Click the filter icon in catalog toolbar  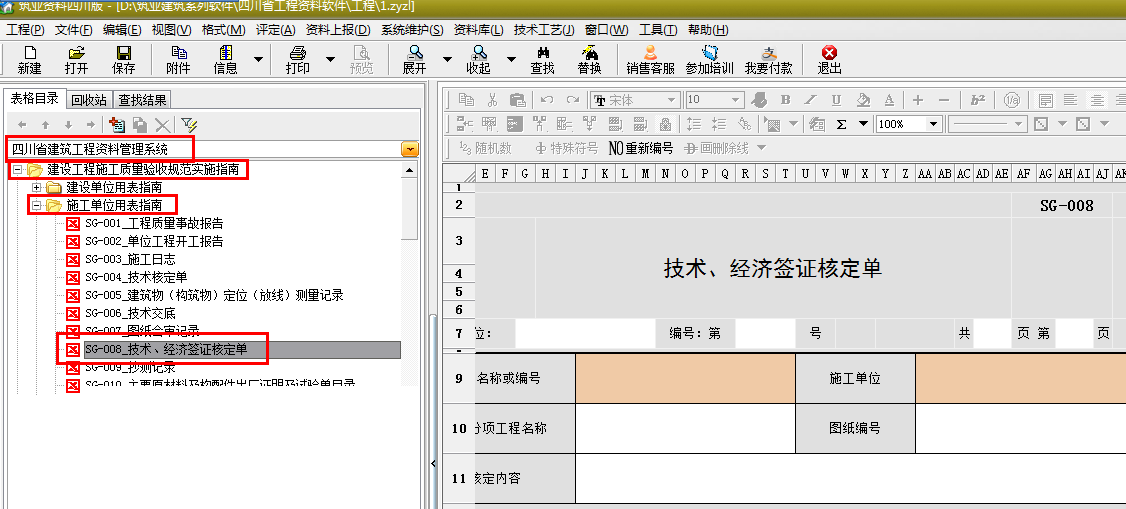point(189,125)
